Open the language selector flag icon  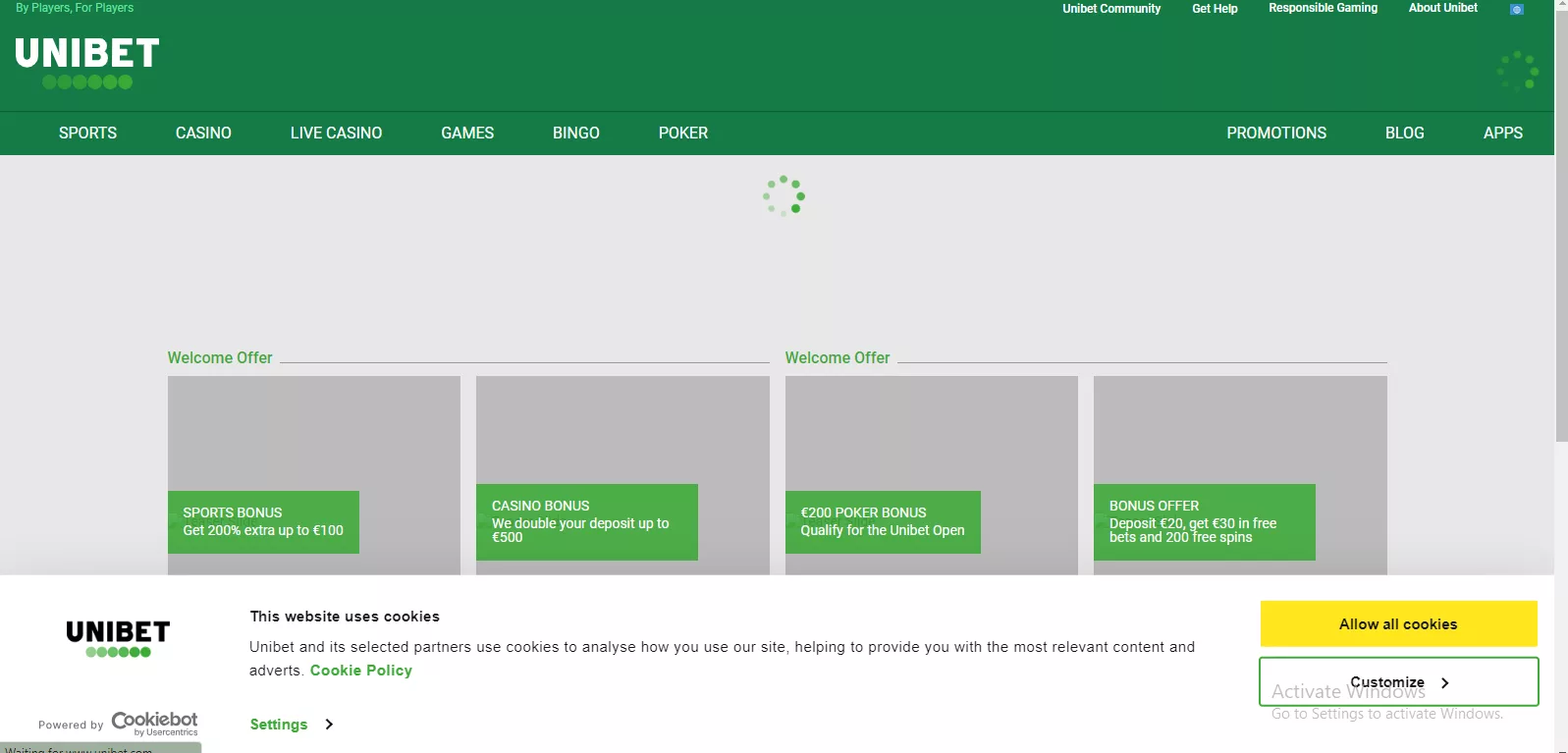(x=1516, y=9)
